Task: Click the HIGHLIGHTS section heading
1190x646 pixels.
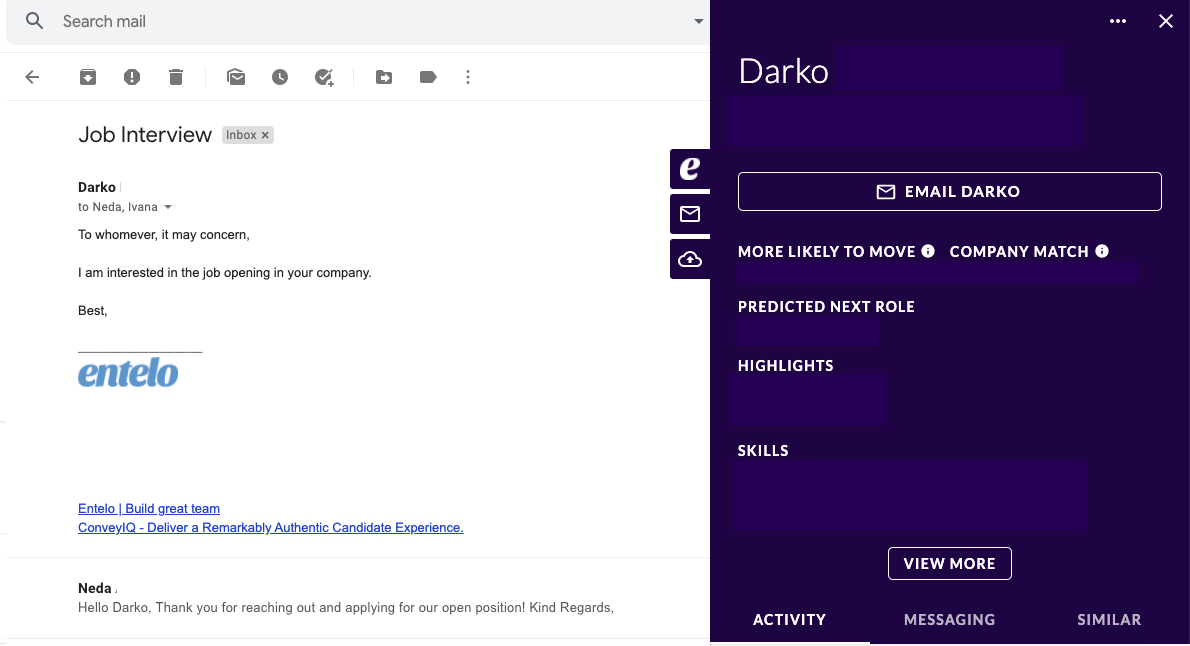Action: coord(785,366)
